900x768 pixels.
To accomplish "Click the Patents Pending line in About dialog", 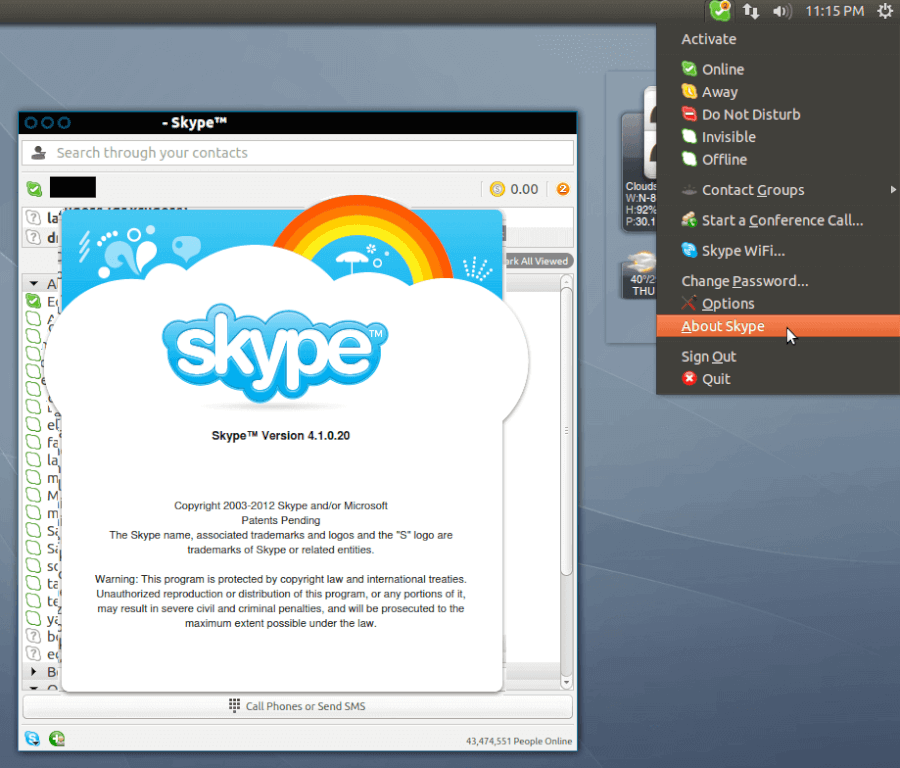I will point(281,520).
